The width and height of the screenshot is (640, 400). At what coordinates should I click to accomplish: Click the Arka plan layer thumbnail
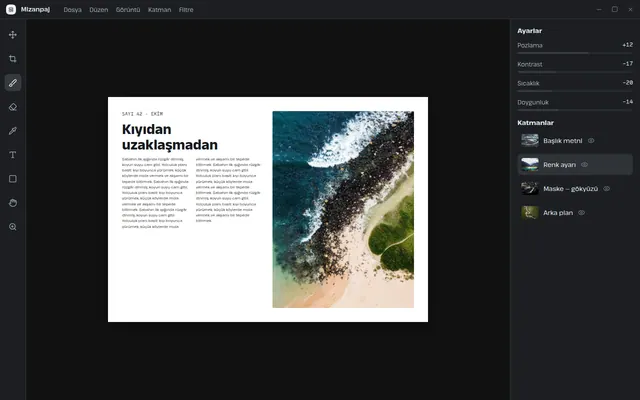coord(530,213)
